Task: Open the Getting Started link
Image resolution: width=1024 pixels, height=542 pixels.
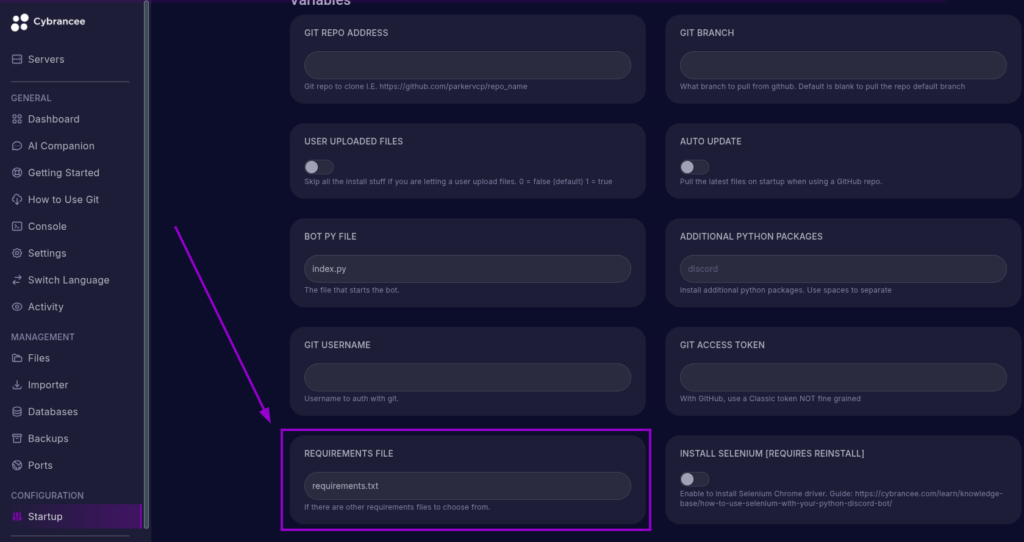Action: [x=63, y=173]
